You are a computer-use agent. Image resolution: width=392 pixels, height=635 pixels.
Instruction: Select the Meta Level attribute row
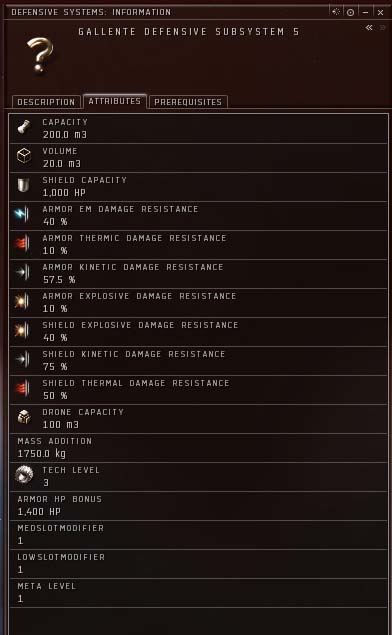click(x=198, y=593)
